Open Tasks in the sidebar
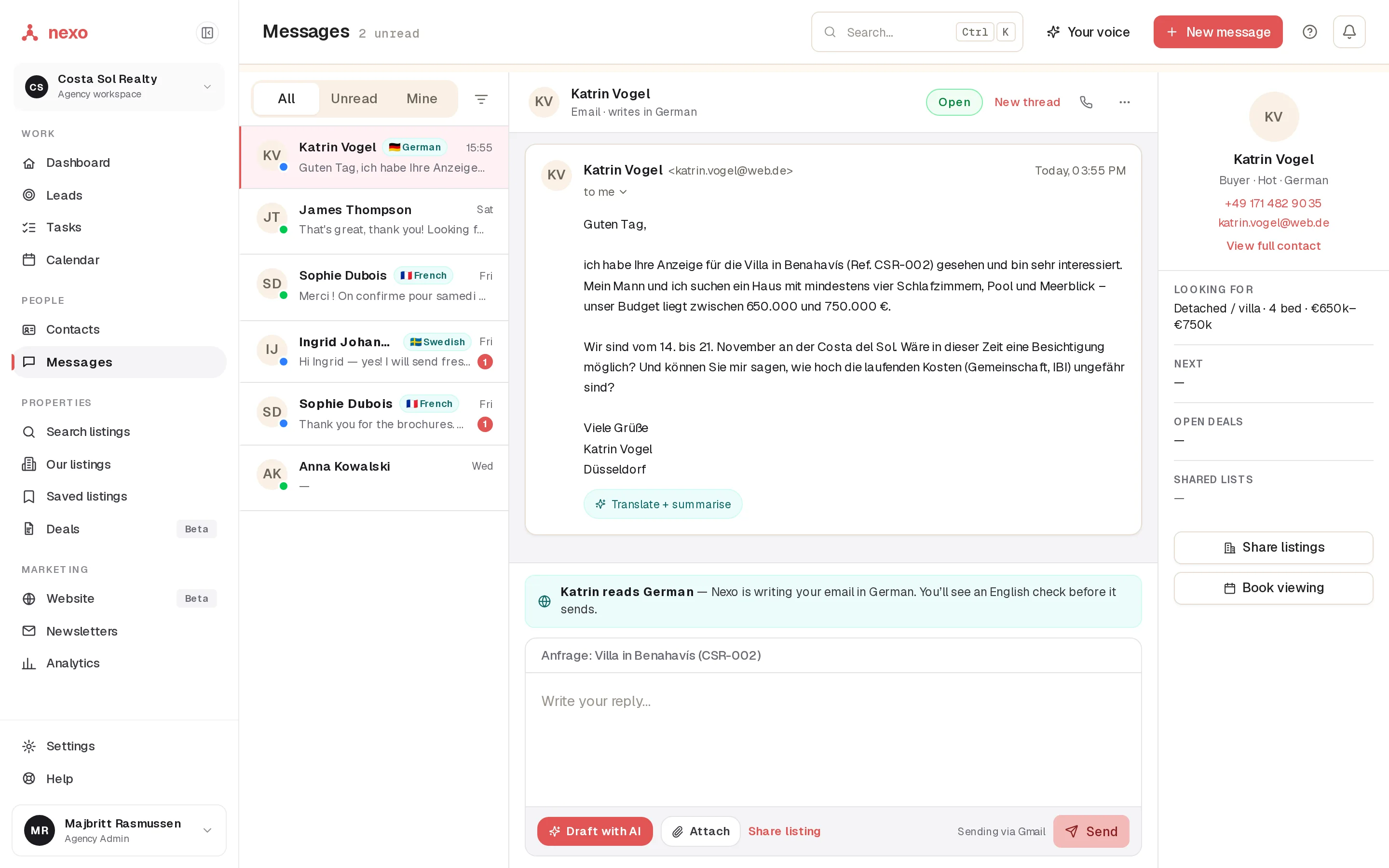Viewport: 1389px width, 868px height. click(119, 227)
